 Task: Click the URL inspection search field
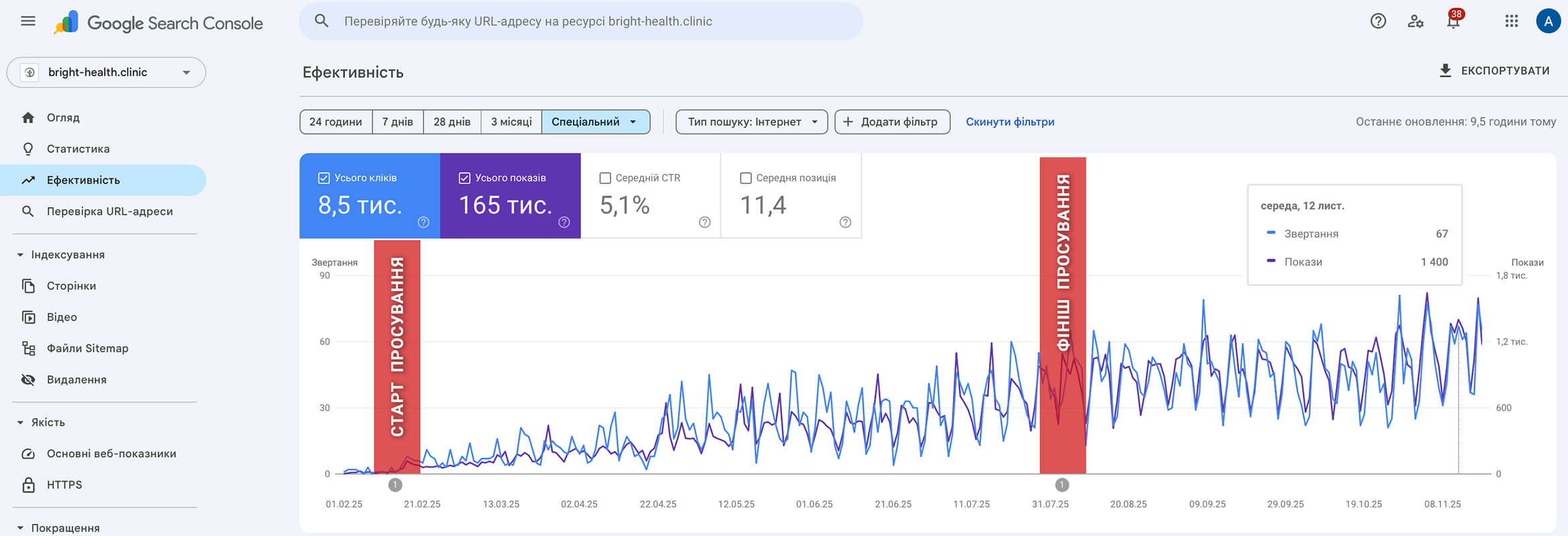pos(580,21)
